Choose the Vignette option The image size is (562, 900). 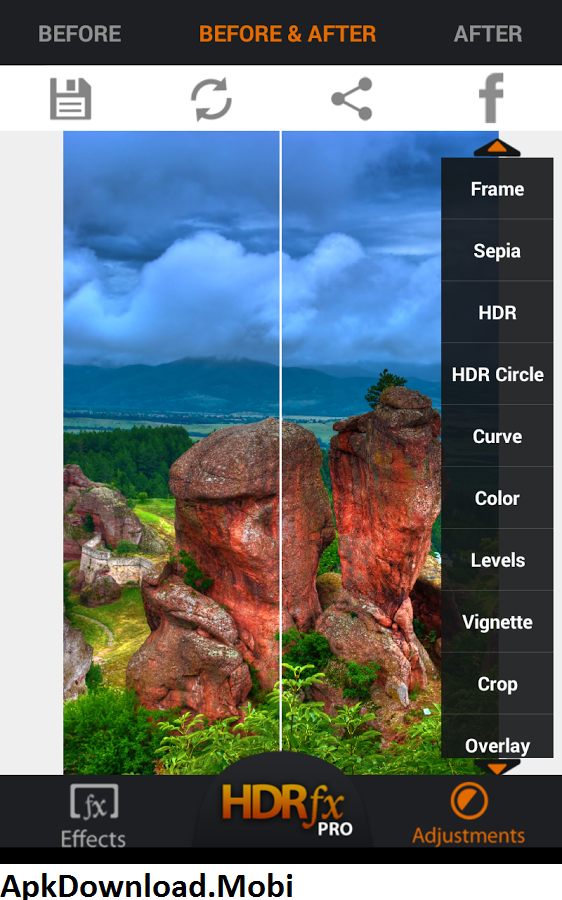(x=497, y=622)
